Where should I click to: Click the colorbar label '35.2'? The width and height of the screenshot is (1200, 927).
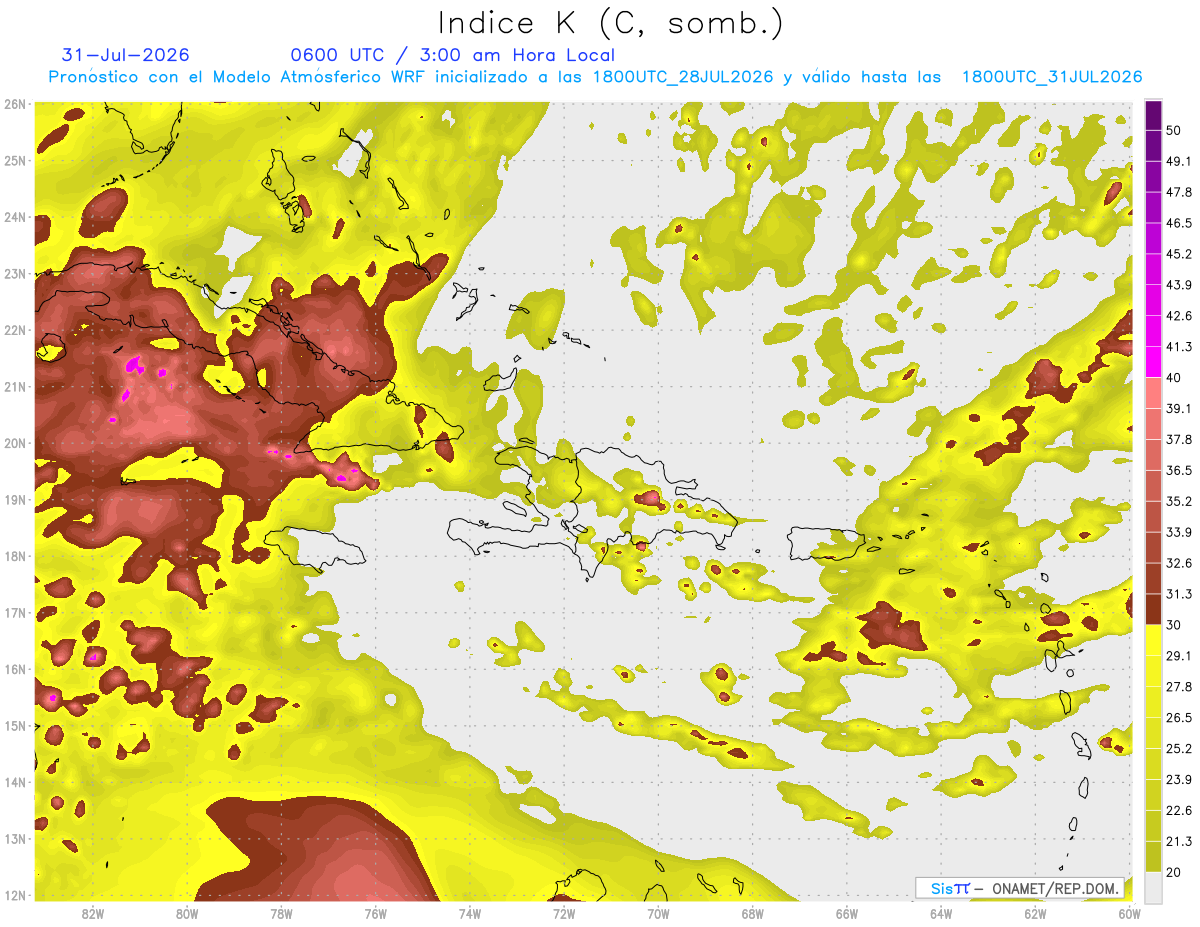pos(1179,501)
